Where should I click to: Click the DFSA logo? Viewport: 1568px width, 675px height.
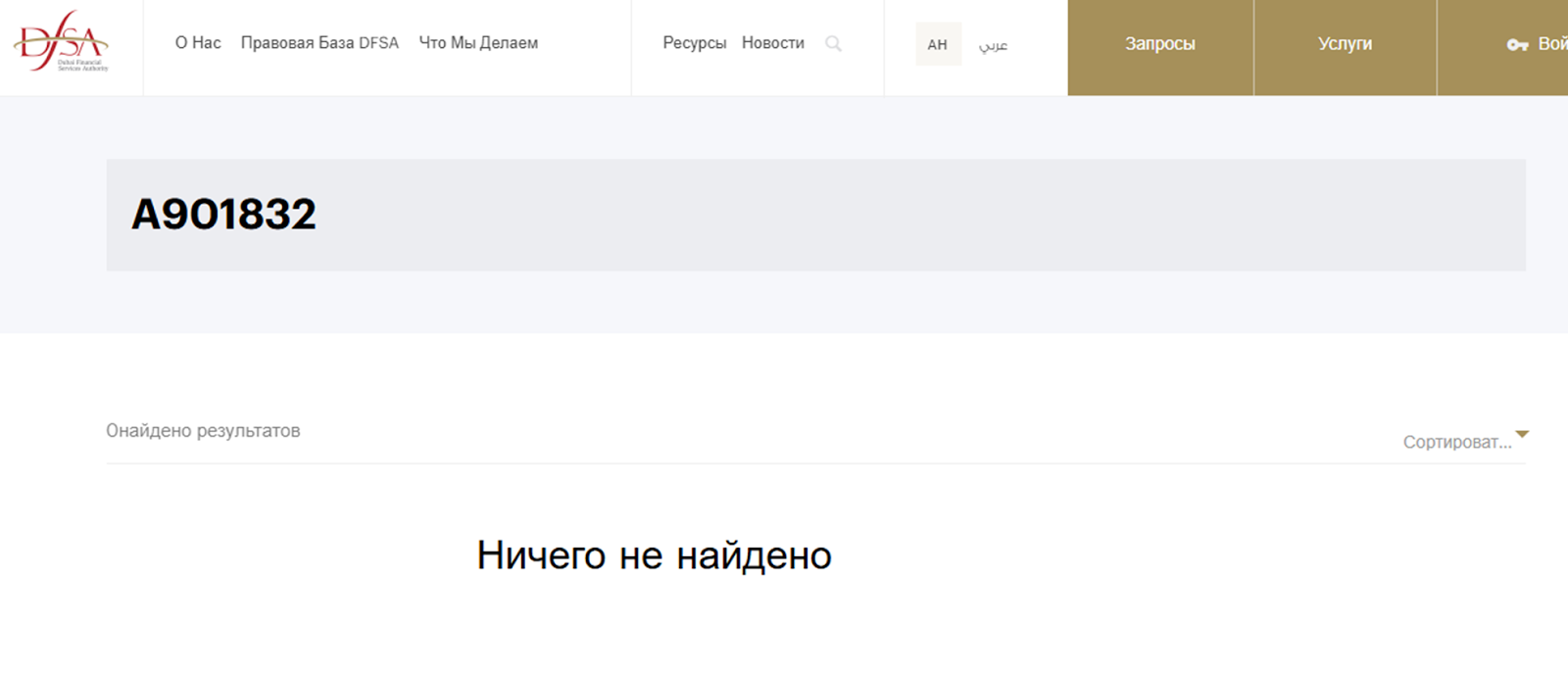click(x=61, y=42)
